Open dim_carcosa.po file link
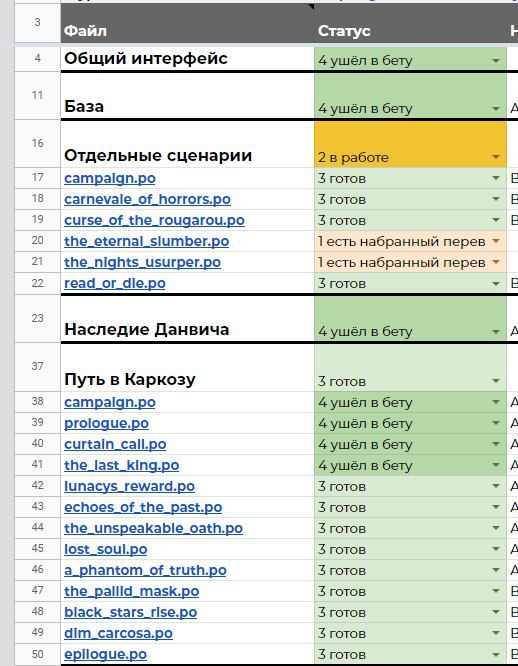The image size is (518, 666). pyautogui.click(x=118, y=633)
